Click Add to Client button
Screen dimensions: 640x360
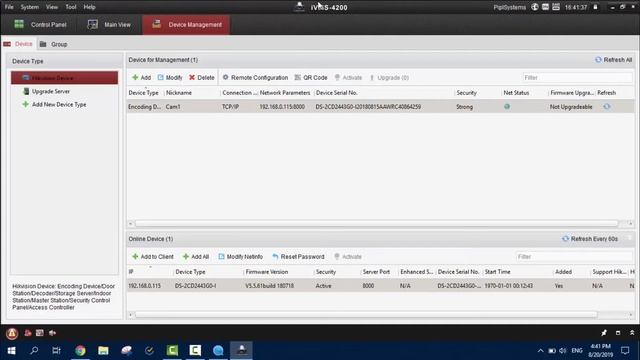click(x=153, y=257)
